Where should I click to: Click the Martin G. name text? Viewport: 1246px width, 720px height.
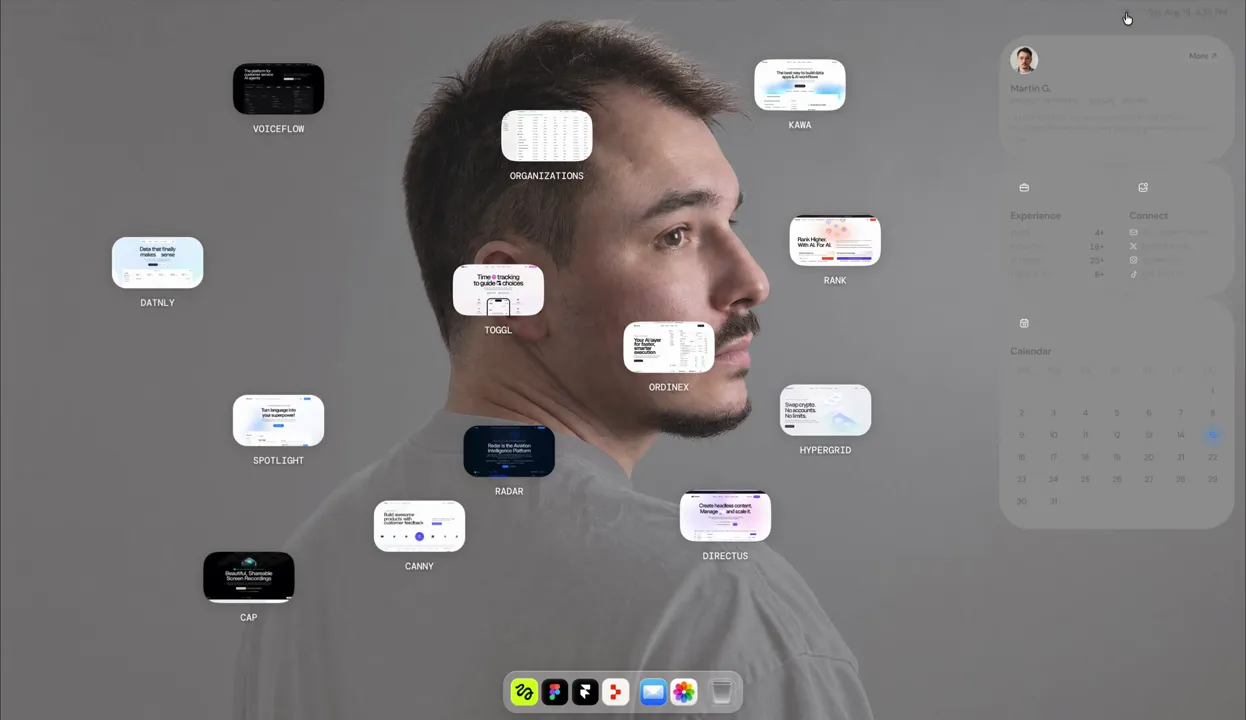tap(1030, 88)
